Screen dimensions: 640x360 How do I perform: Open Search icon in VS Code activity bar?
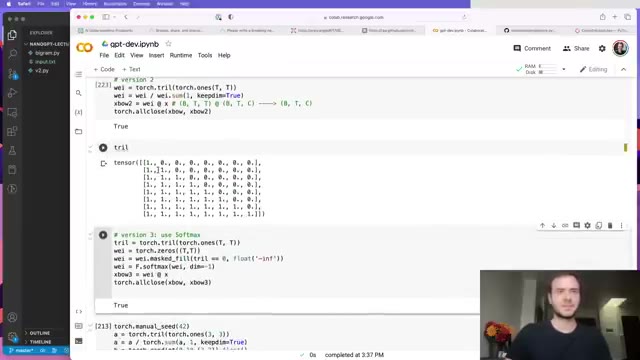coord(12,54)
